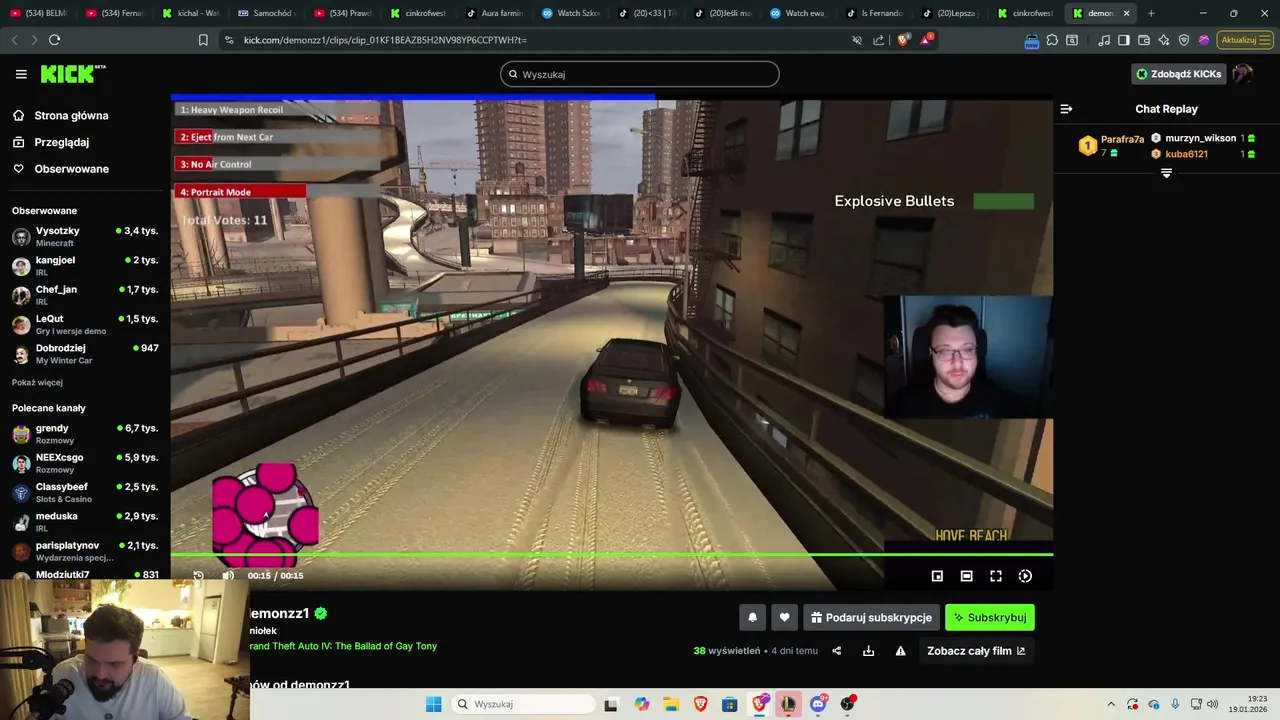Open playback settings icon beside fullscreen
Screen dimensions: 1280x720
[1025, 576]
